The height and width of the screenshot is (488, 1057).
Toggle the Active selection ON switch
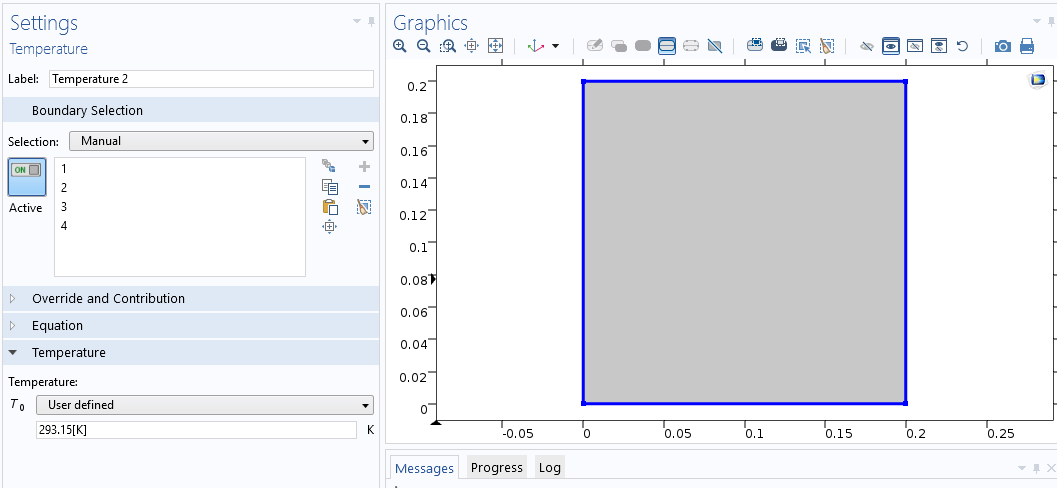[x=26, y=176]
